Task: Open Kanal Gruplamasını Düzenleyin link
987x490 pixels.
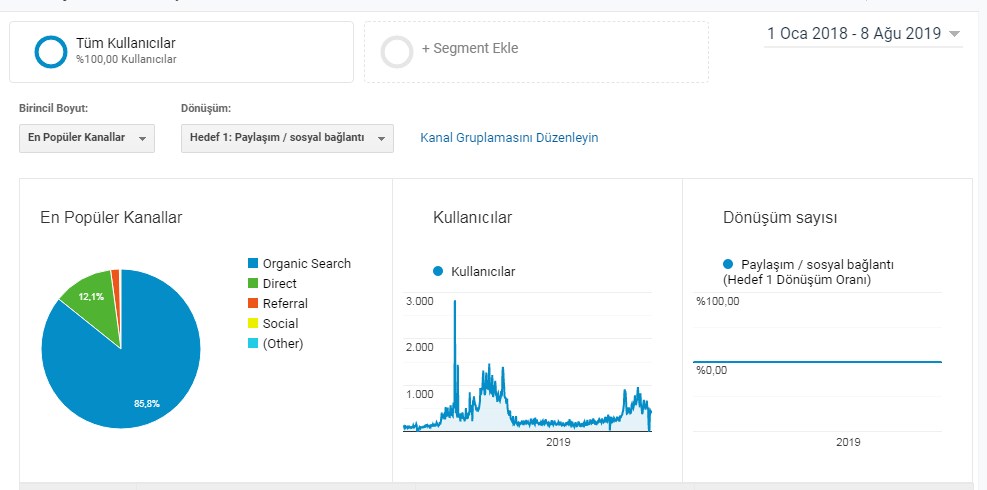Action: (x=509, y=137)
